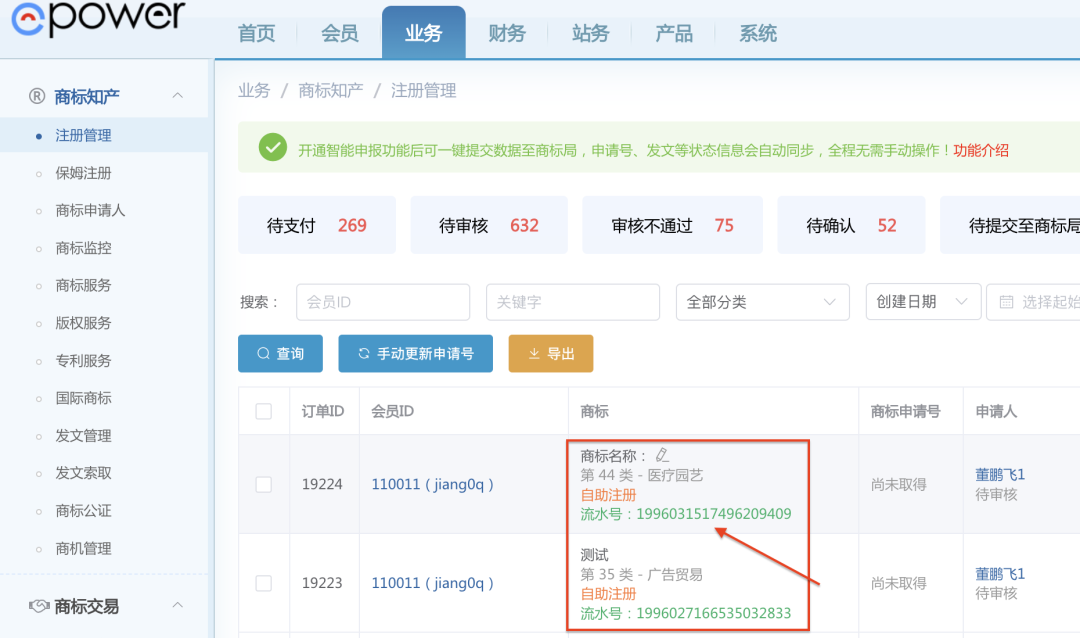Image resolution: width=1080 pixels, height=638 pixels.
Task: Click the handshake icon beside 商标交易
Action: (x=39, y=606)
